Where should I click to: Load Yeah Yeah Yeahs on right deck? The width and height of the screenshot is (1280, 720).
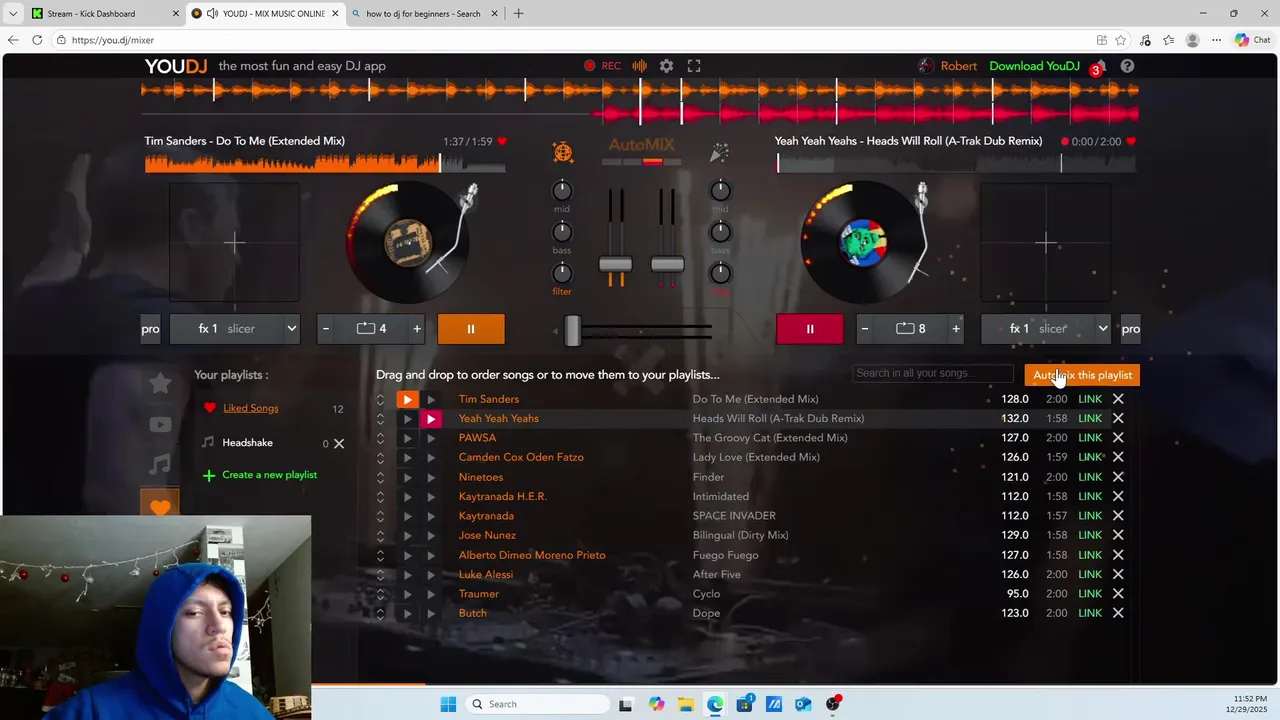click(x=431, y=419)
